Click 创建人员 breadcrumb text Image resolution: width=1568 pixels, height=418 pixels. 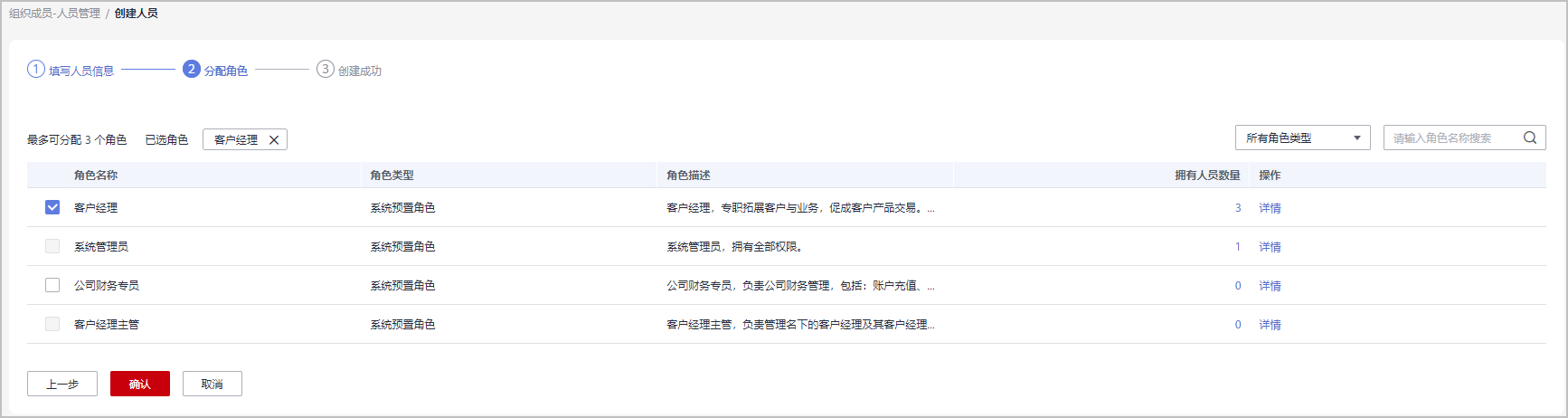(x=137, y=14)
